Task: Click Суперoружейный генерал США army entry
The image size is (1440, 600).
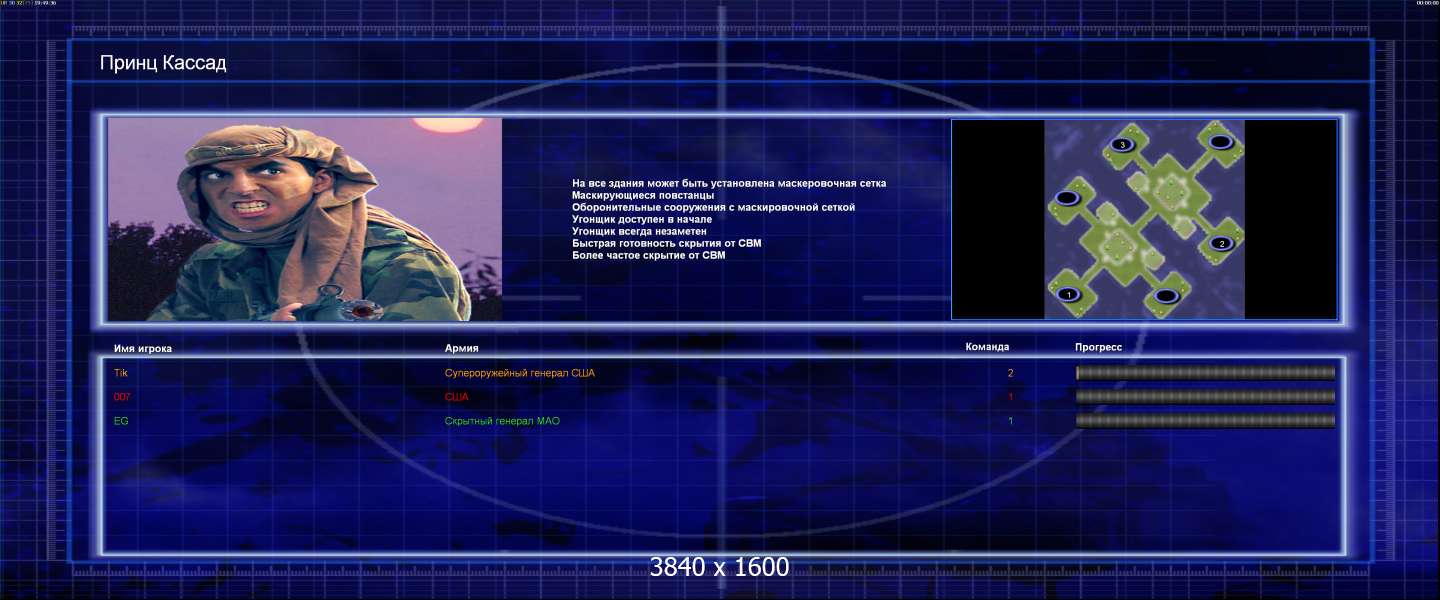Action: (x=519, y=373)
